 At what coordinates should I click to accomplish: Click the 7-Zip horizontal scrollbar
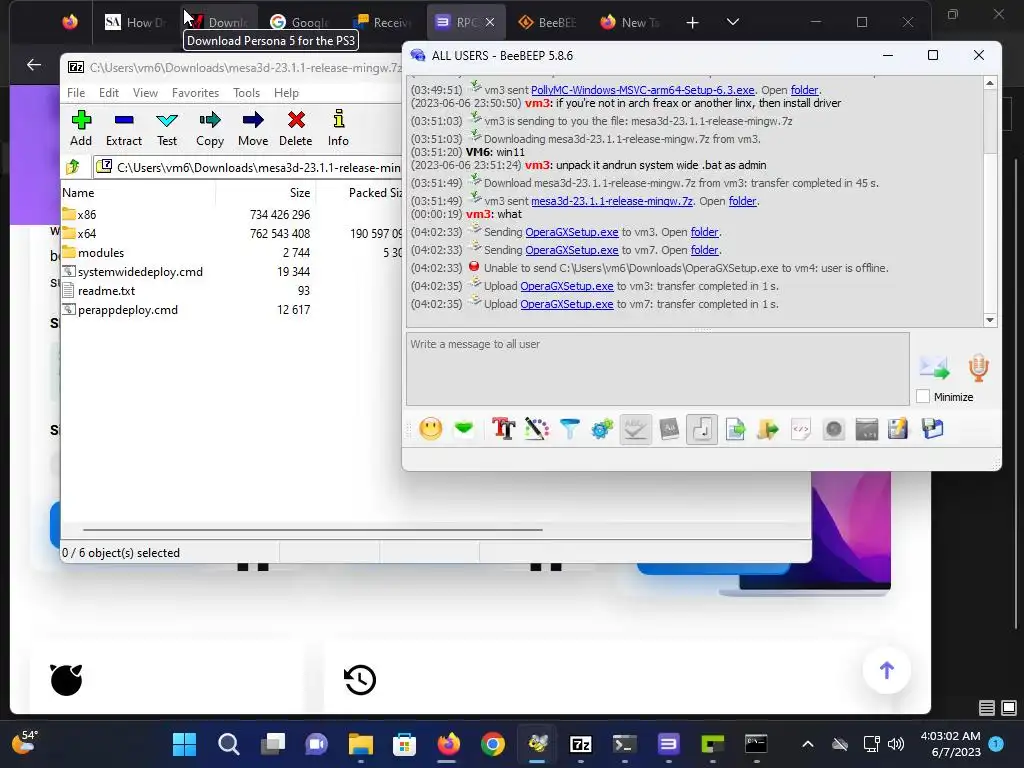313,530
